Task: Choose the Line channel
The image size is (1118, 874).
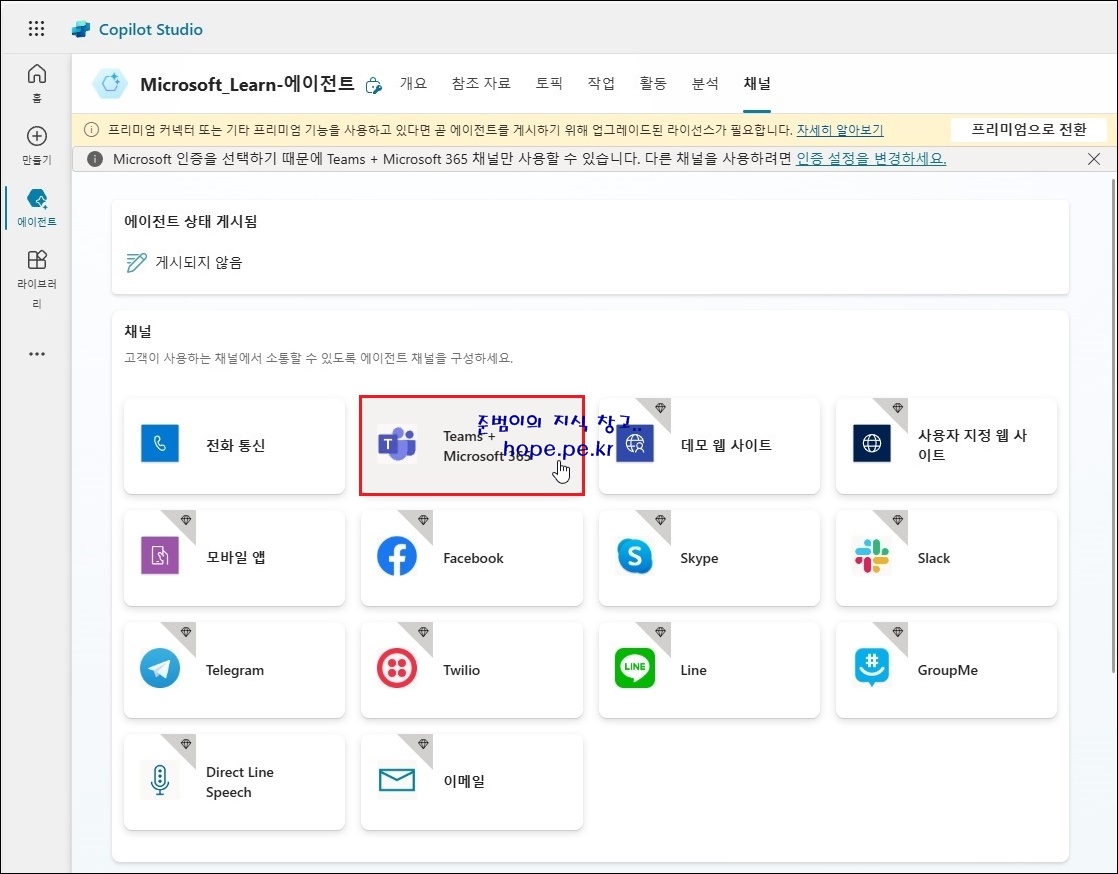Action: 709,669
